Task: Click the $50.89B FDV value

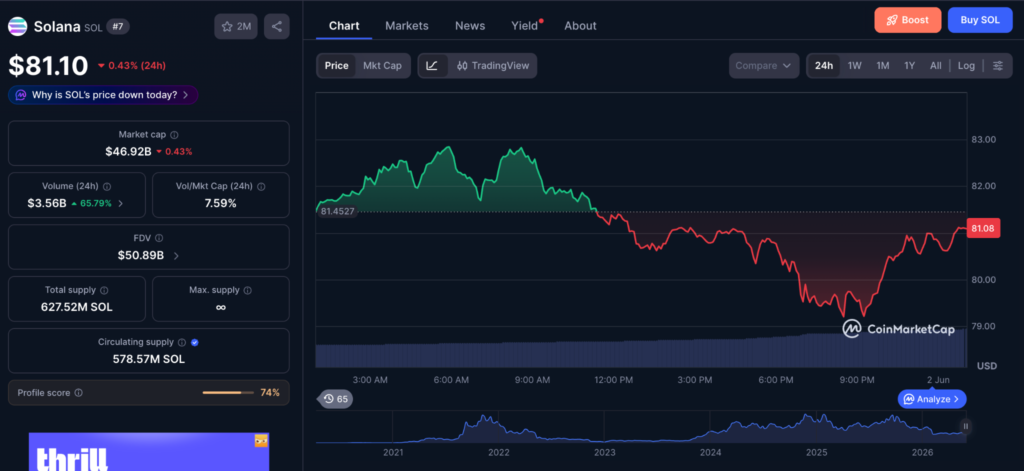Action: (x=141, y=255)
